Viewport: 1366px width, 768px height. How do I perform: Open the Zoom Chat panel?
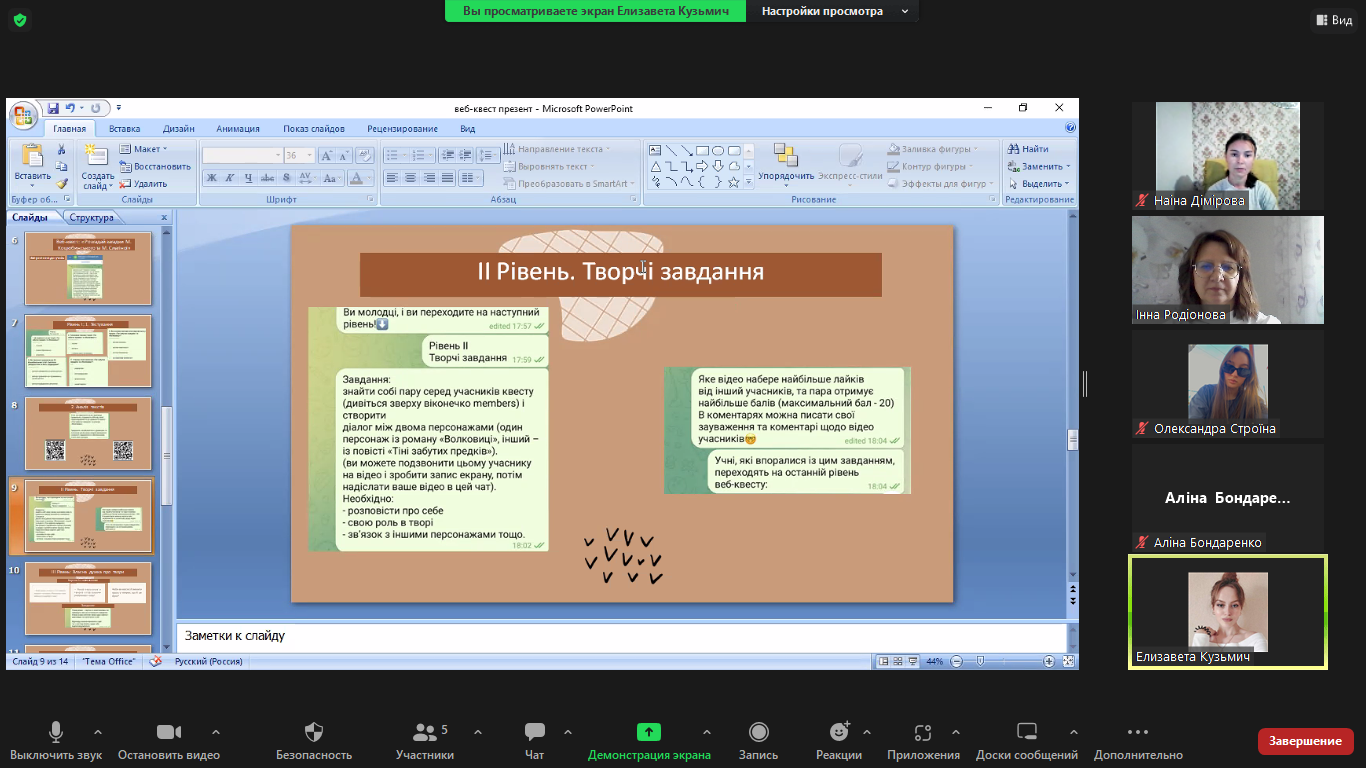[535, 732]
